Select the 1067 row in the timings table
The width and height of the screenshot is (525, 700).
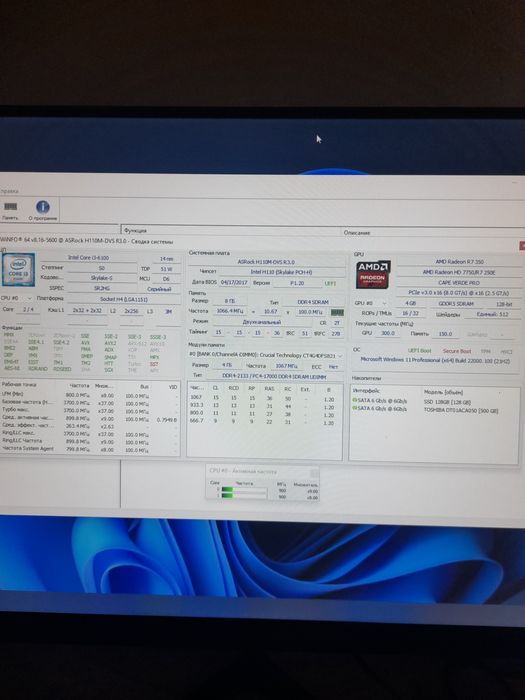(x=264, y=398)
